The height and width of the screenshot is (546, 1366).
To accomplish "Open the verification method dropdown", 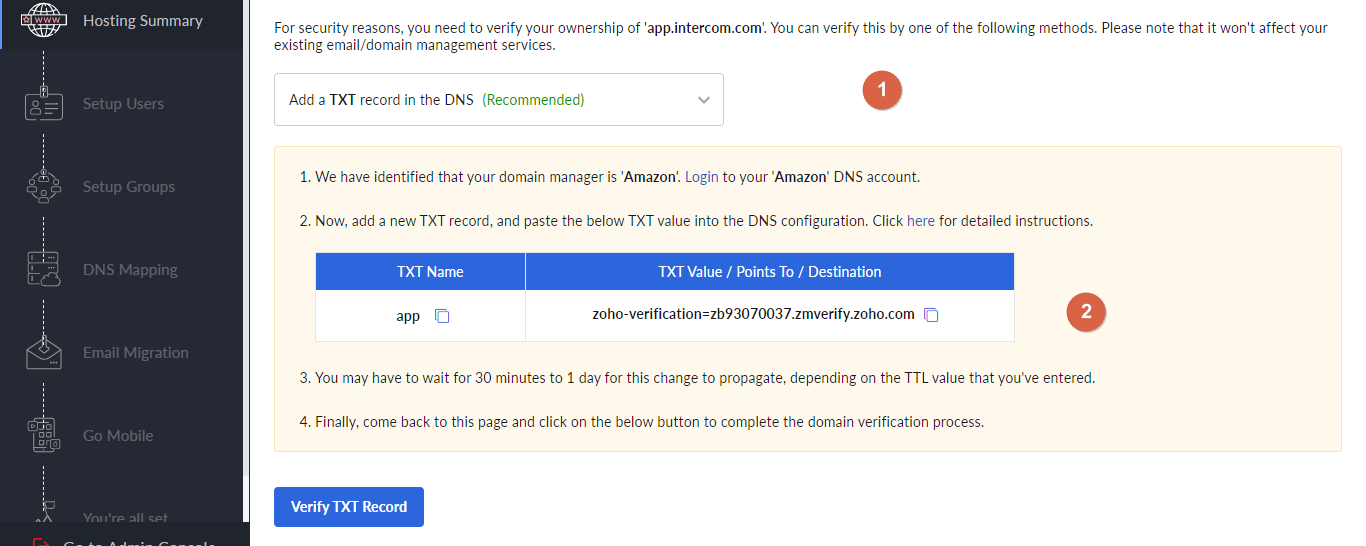I will pos(498,99).
